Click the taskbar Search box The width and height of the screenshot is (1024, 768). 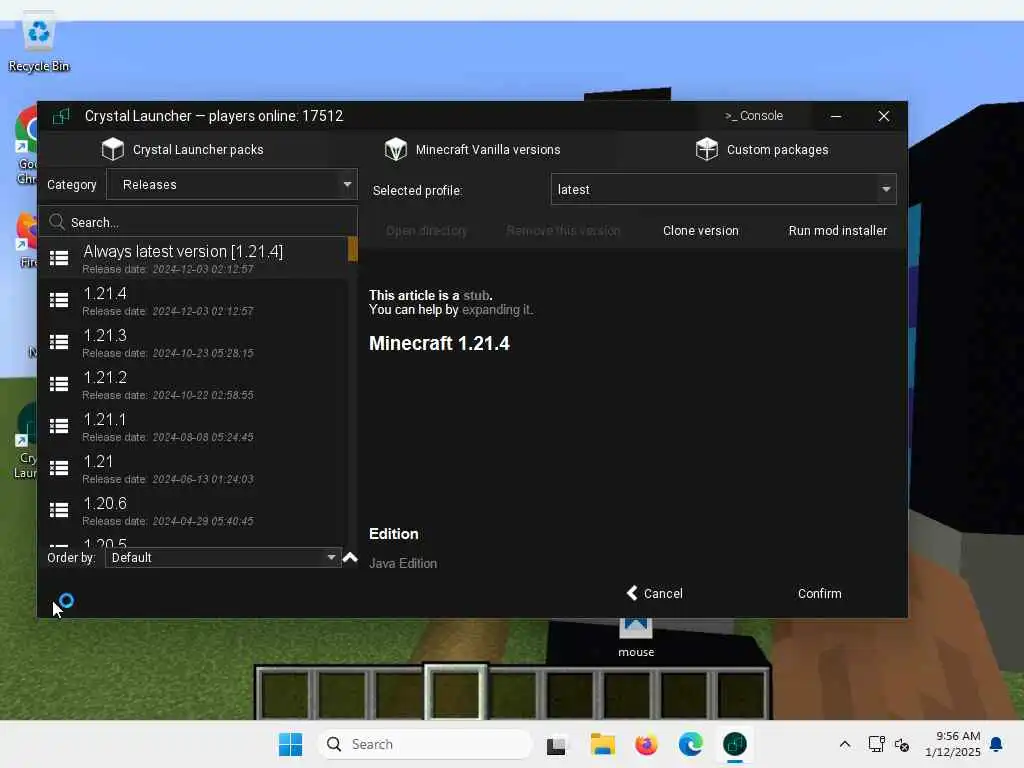point(424,744)
